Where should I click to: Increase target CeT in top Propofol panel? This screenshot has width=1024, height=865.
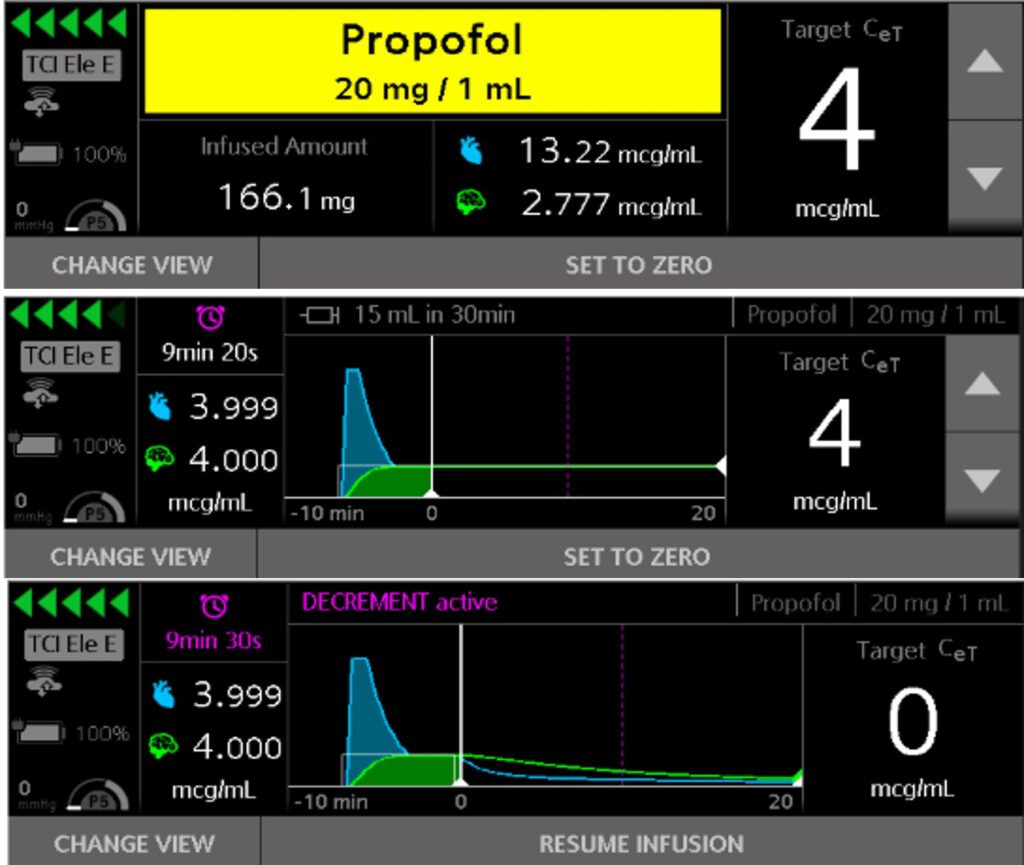point(985,62)
